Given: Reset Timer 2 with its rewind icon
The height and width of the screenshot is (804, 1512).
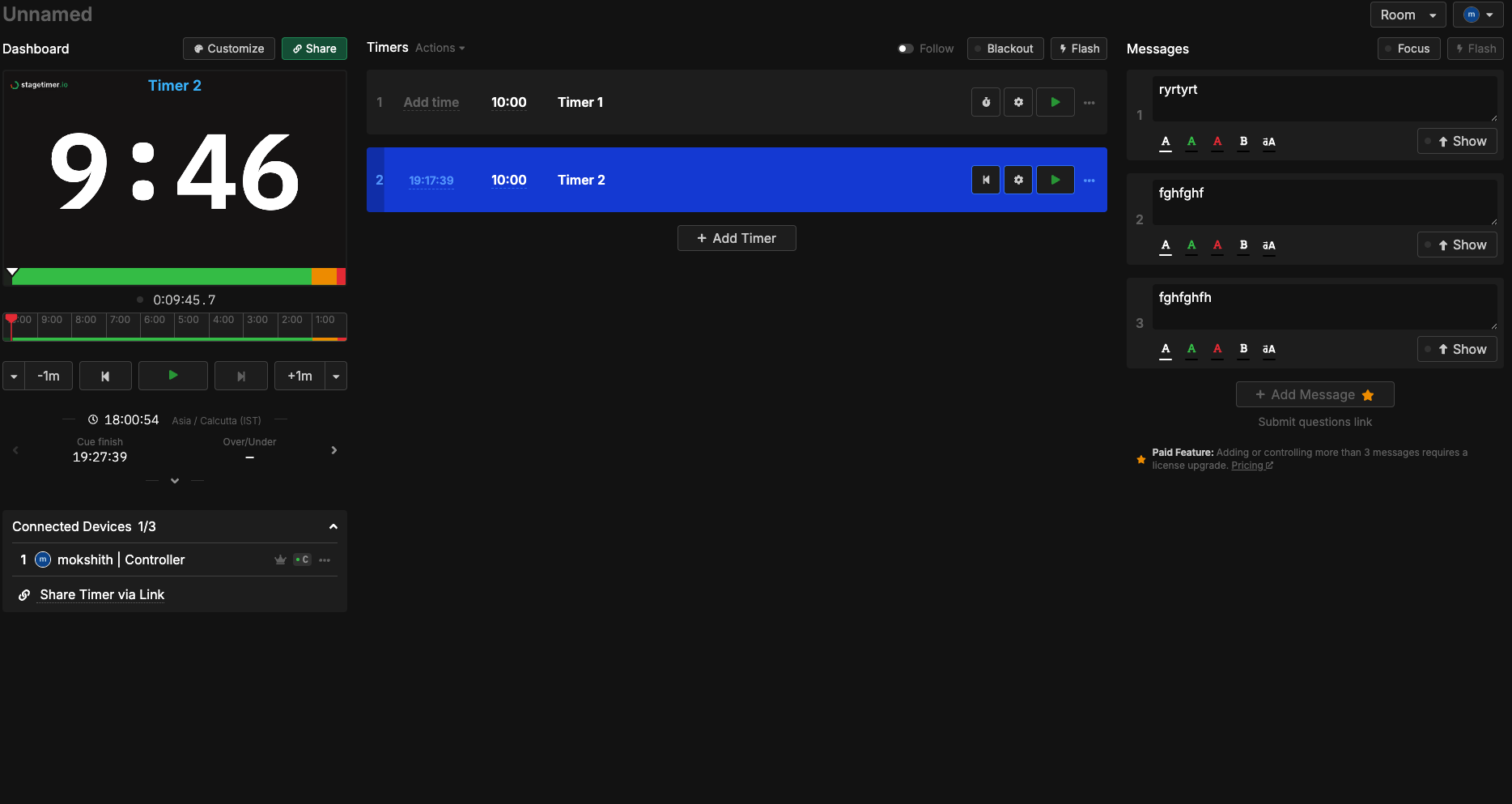Looking at the screenshot, I should click(x=986, y=180).
